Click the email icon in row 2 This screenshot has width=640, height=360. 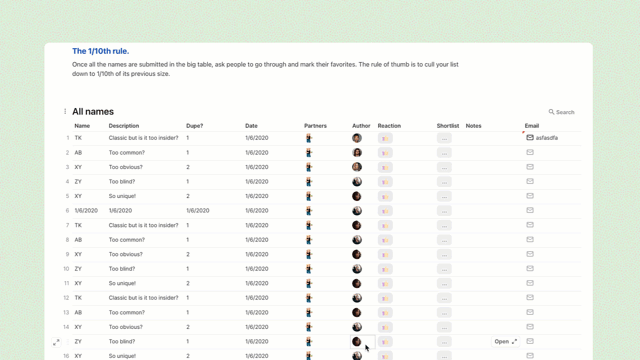click(x=530, y=152)
